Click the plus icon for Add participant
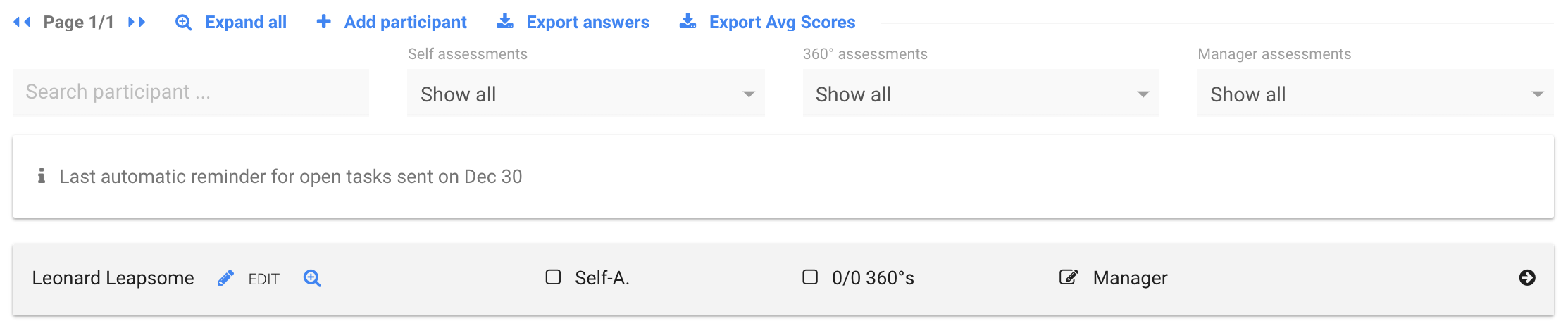1568x328 pixels. point(324,22)
